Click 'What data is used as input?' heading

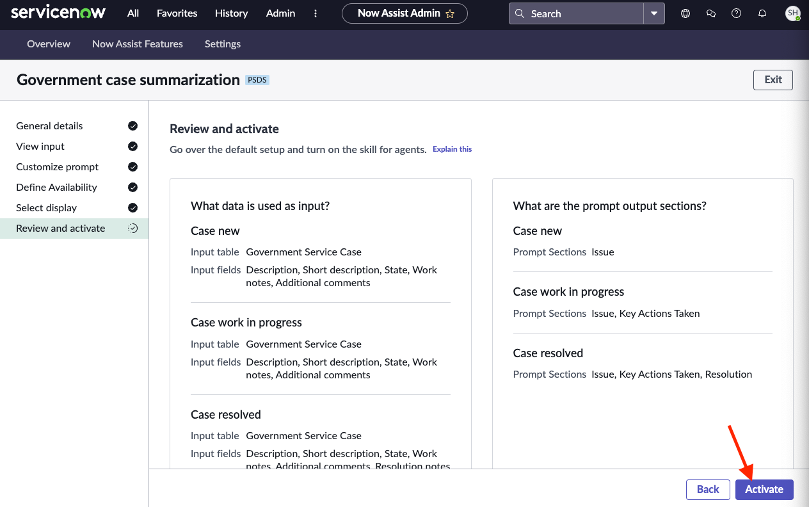click(x=260, y=206)
